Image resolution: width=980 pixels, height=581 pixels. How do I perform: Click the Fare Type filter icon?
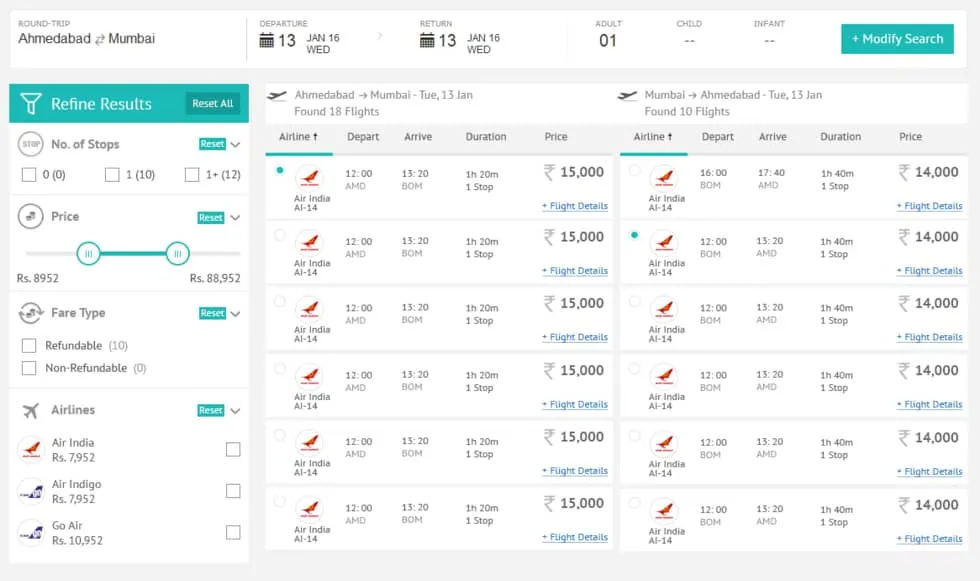tap(31, 313)
